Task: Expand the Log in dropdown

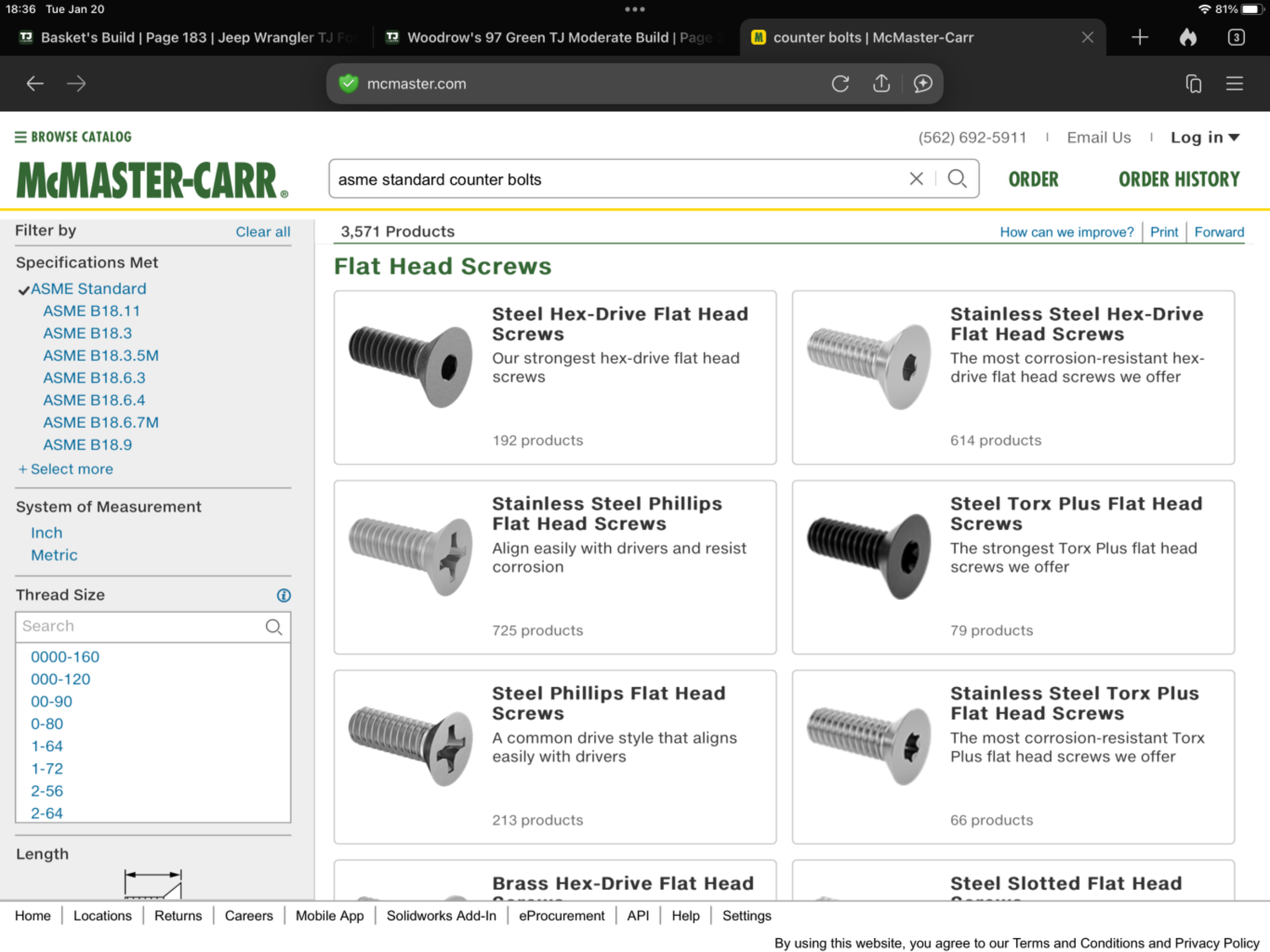Action: point(1204,138)
